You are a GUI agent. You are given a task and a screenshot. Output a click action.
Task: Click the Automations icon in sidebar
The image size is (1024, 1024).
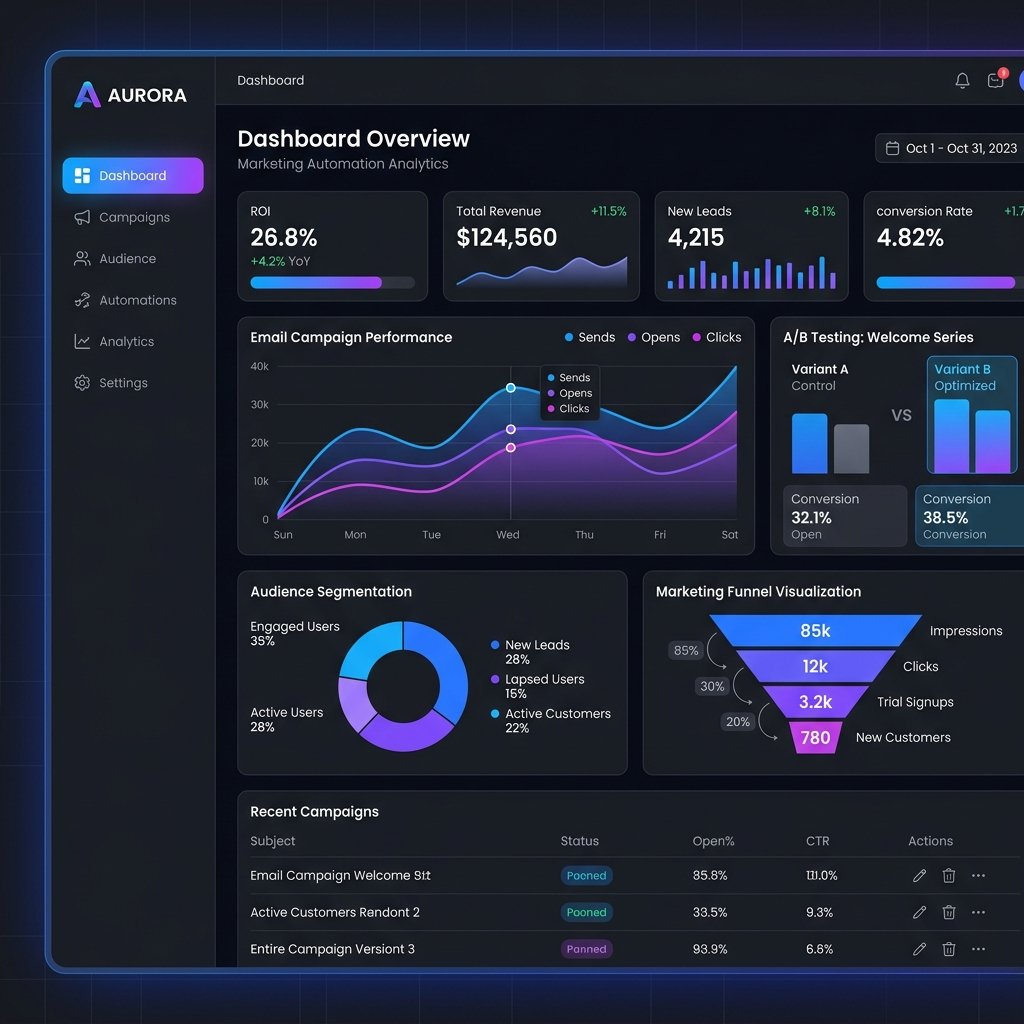(x=82, y=300)
